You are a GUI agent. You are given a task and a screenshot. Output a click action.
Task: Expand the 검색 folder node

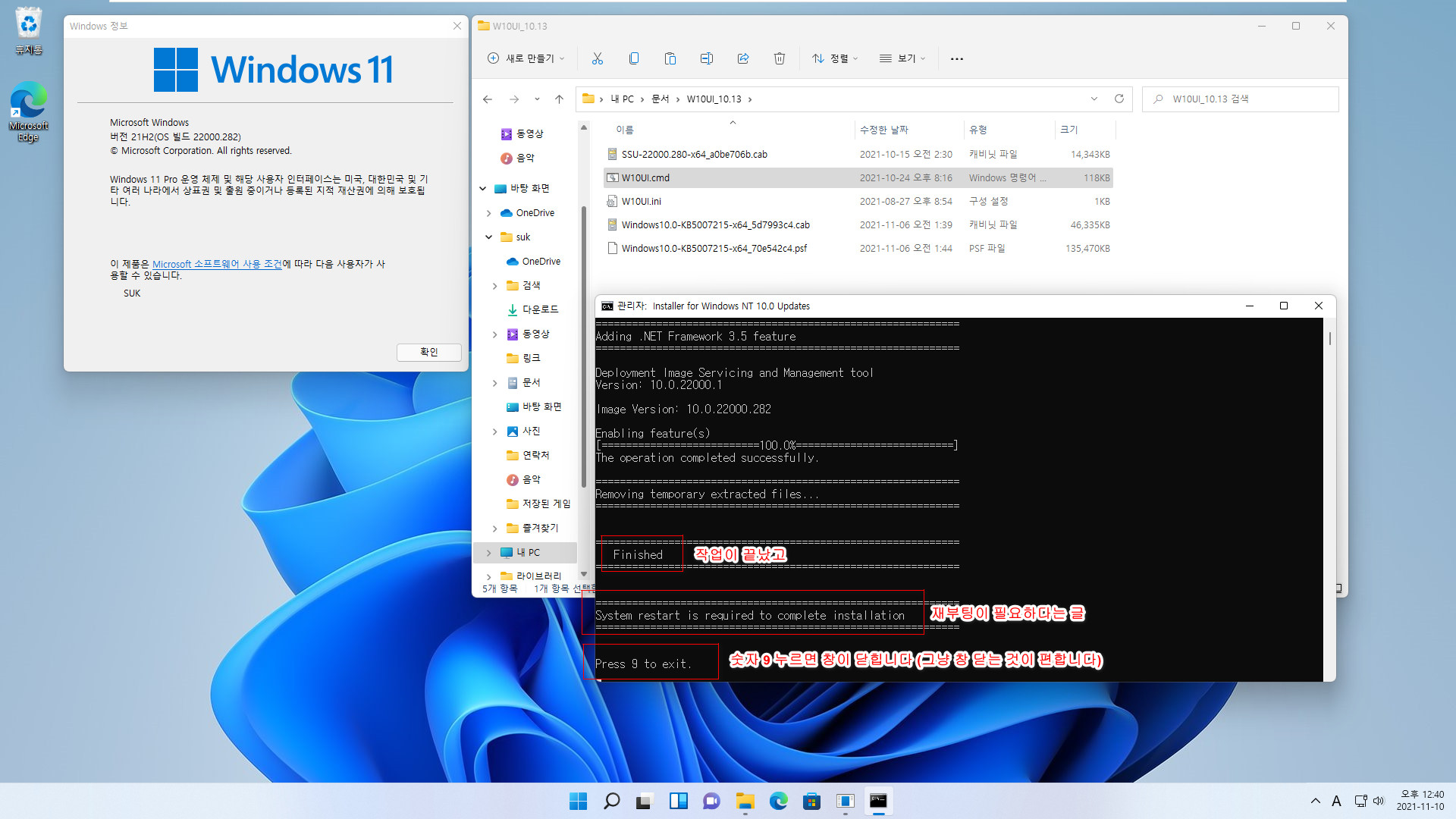[495, 286]
